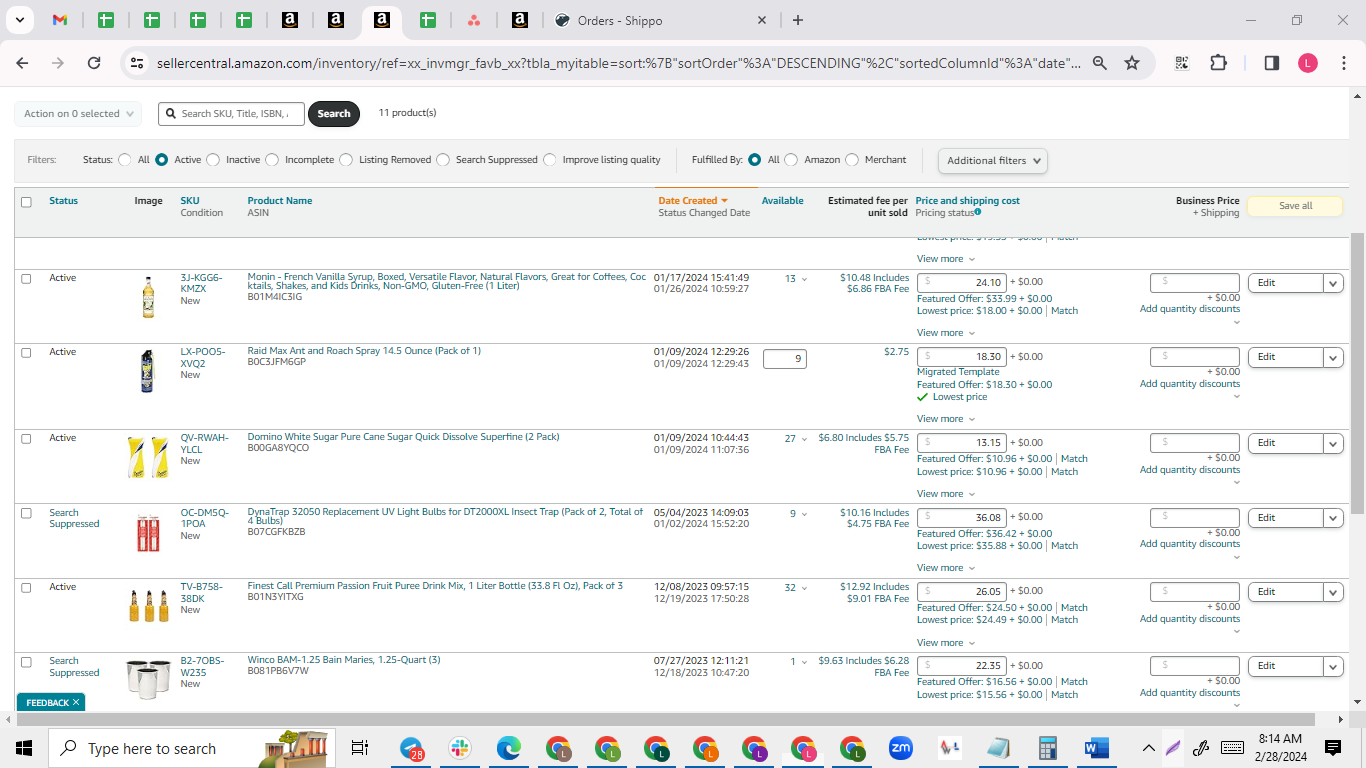
Task: Check the Raid Max Ant and Roach row
Action: click(x=26, y=353)
